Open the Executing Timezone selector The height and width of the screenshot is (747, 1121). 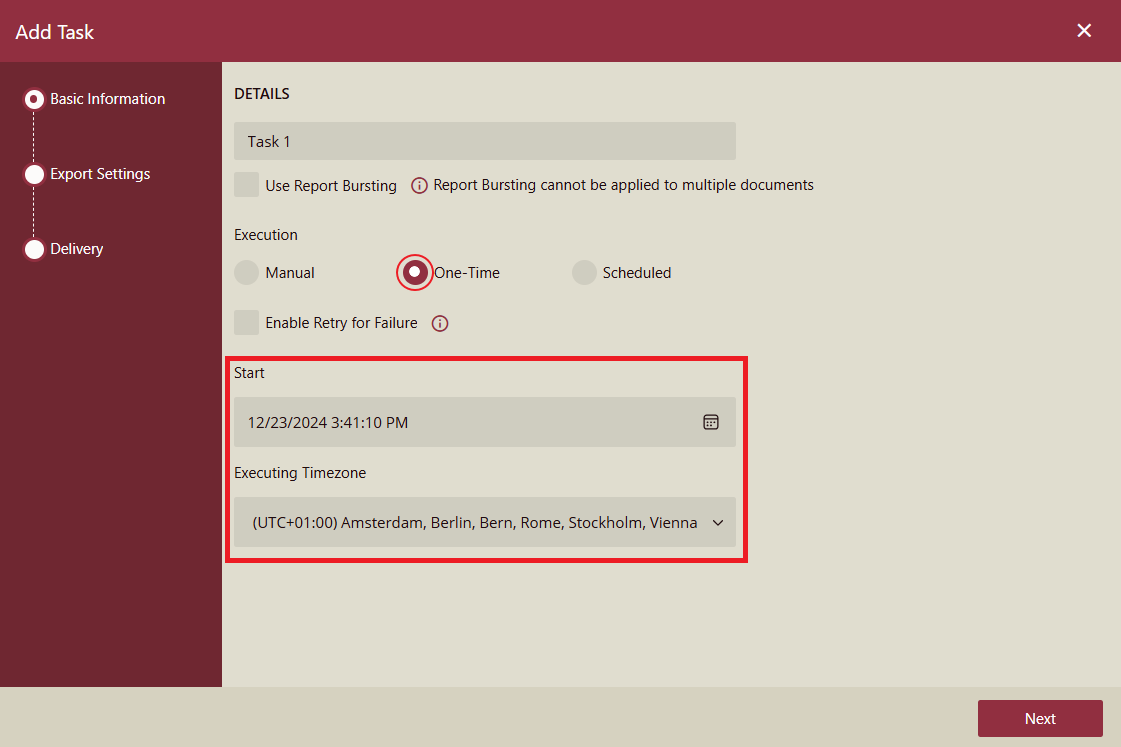tap(485, 522)
